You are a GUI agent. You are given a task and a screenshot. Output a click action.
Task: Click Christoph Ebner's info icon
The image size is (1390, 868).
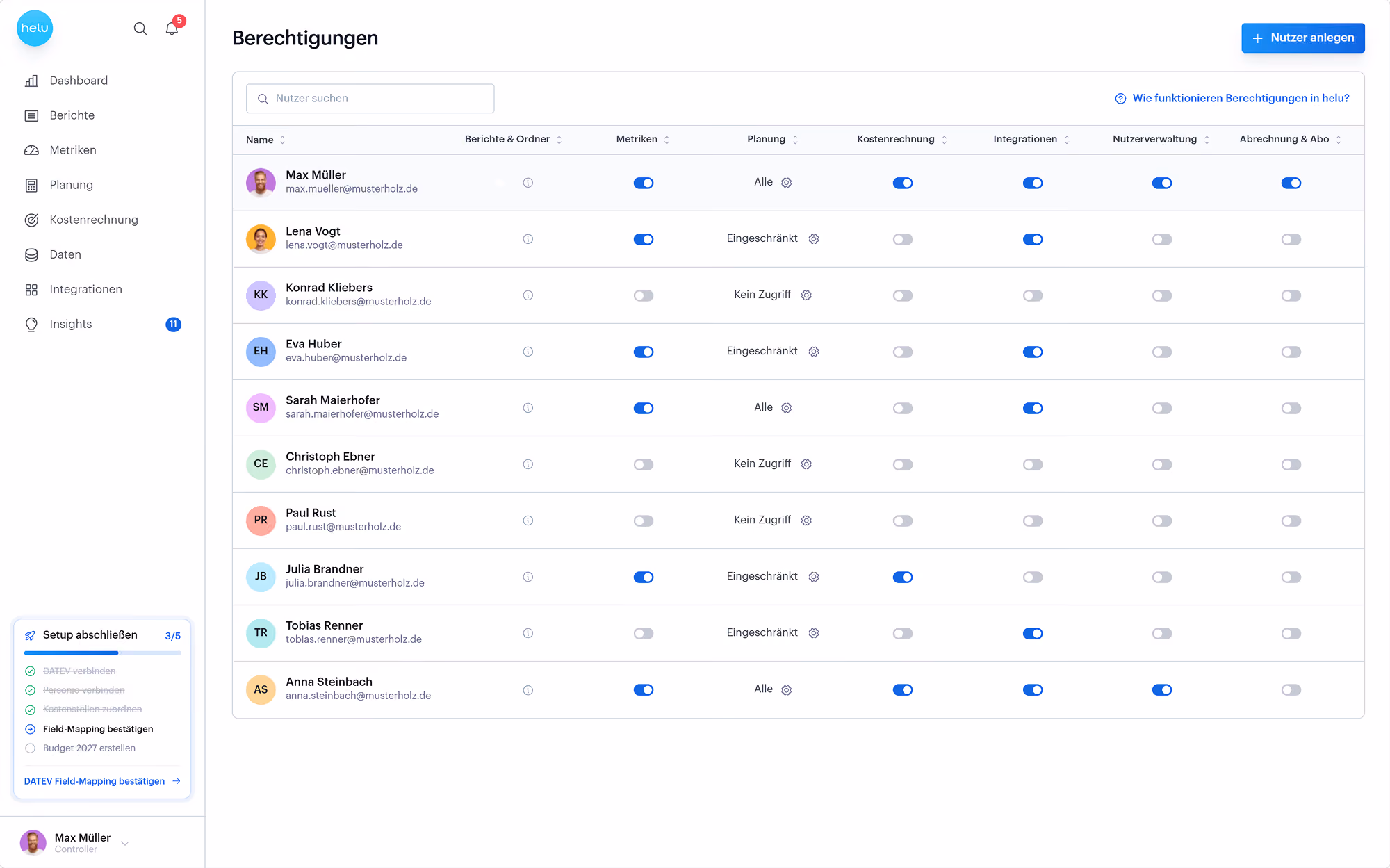point(528,464)
